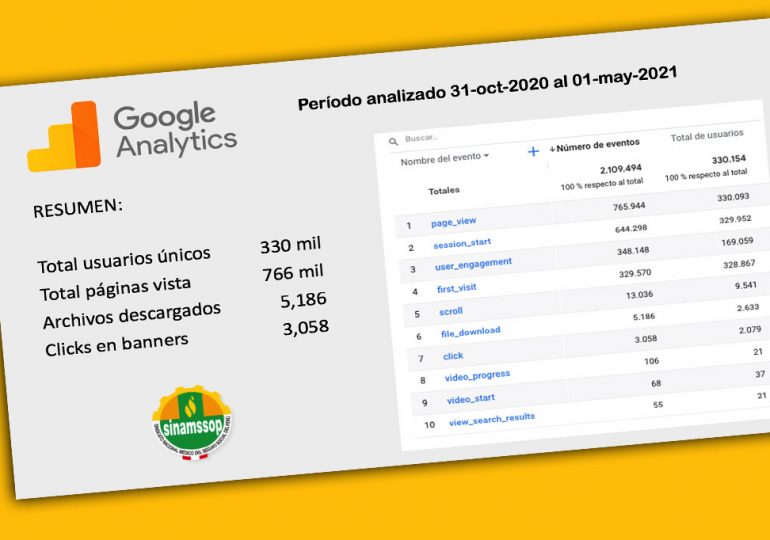Click the Período analizado date heading
The width and height of the screenshot is (770, 540).
(488, 89)
